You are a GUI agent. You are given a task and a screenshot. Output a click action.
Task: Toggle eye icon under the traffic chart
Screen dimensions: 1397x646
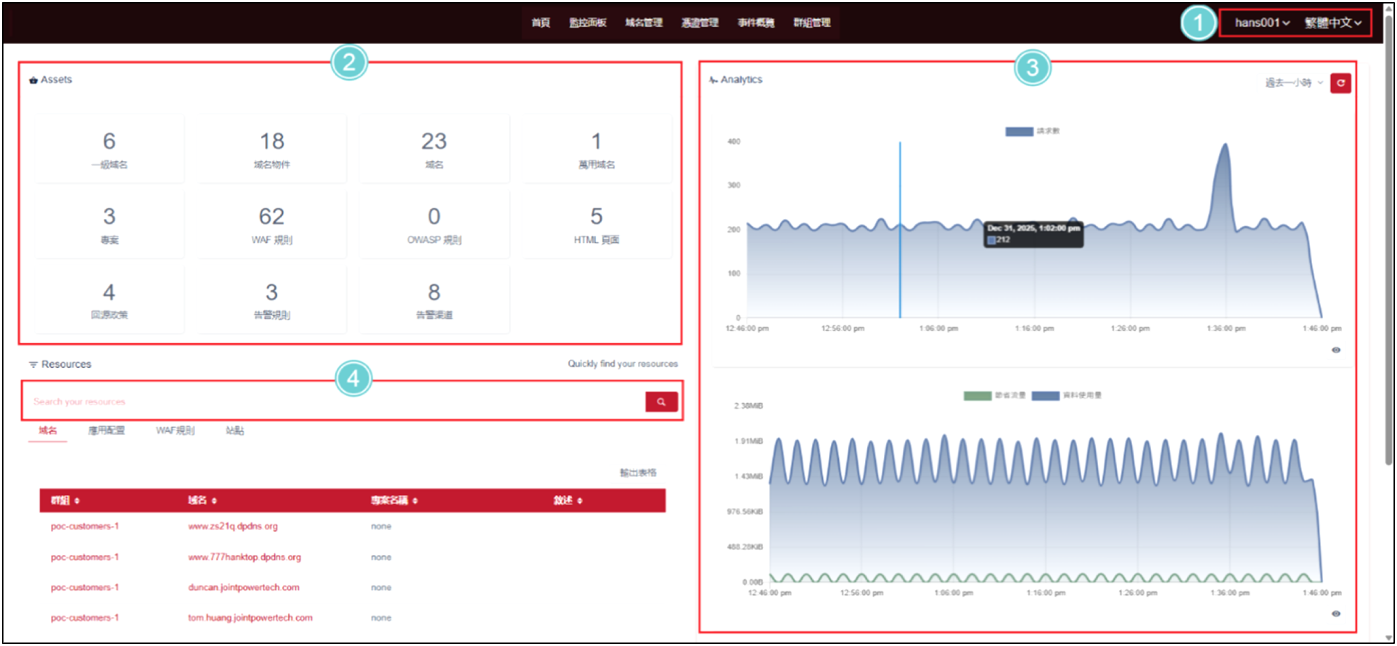tap(1336, 614)
